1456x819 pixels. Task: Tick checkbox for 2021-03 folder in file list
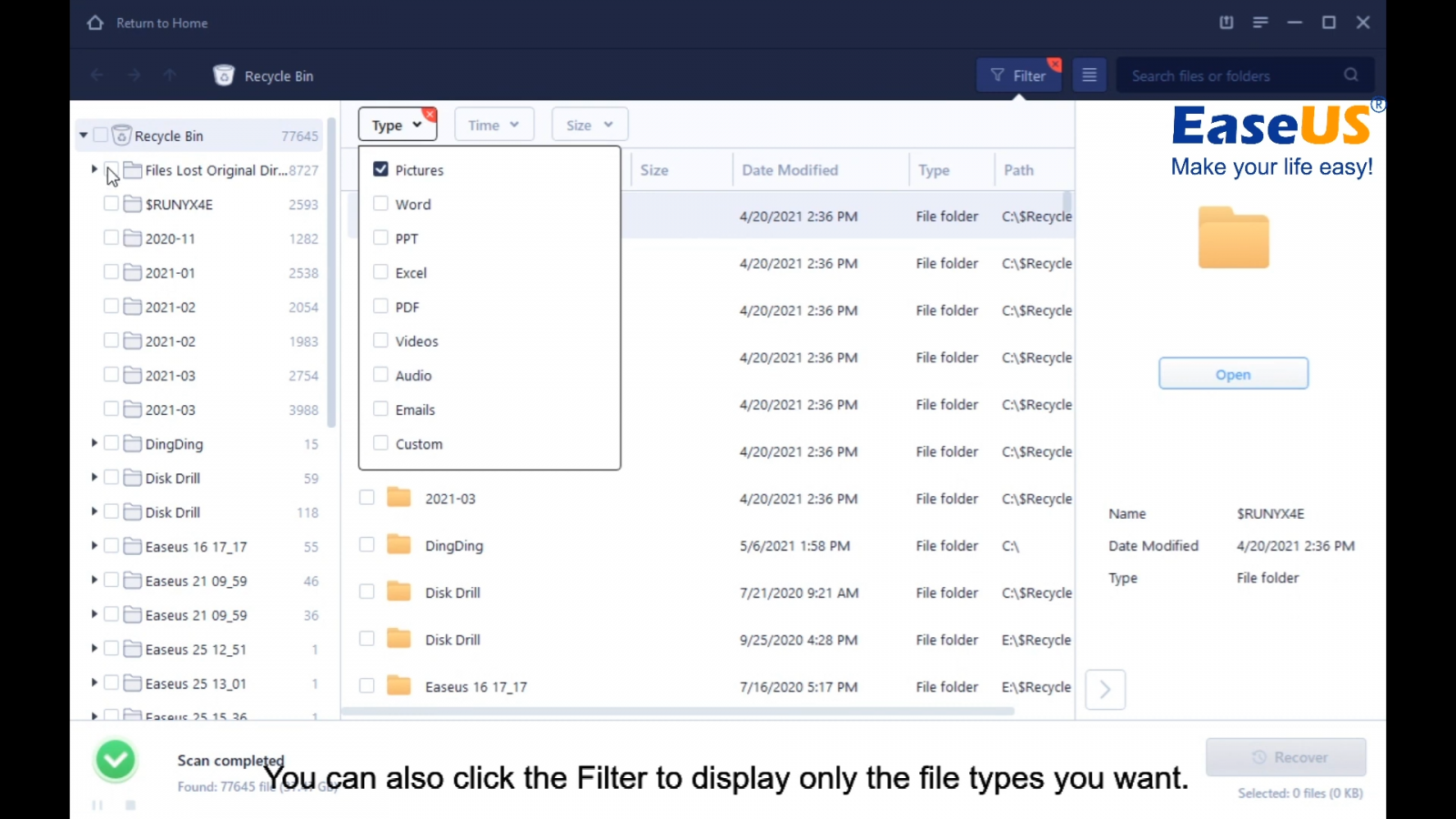[367, 498]
